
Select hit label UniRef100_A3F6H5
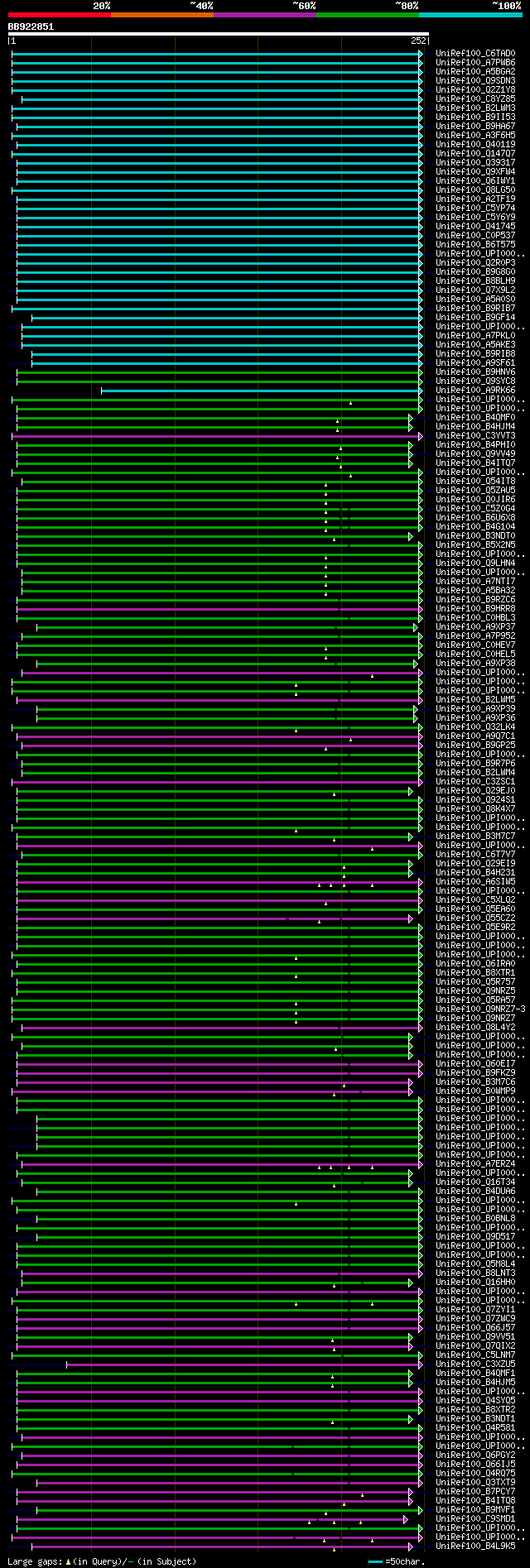(475, 136)
